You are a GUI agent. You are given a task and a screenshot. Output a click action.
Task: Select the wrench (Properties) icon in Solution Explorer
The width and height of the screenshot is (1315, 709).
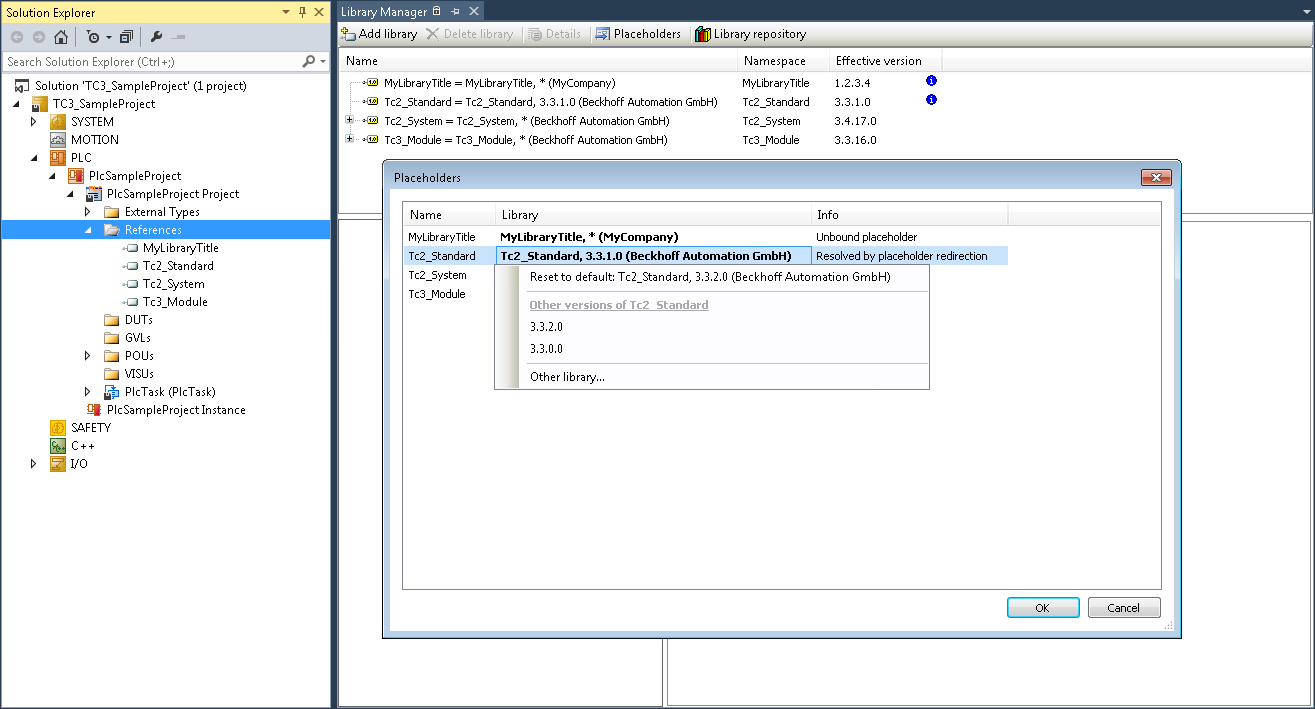(155, 36)
